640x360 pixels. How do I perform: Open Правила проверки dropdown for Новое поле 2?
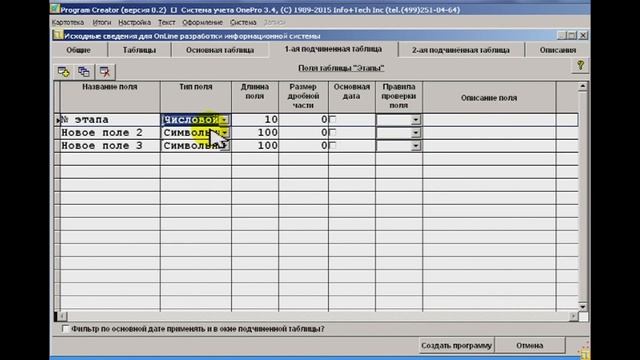416,133
